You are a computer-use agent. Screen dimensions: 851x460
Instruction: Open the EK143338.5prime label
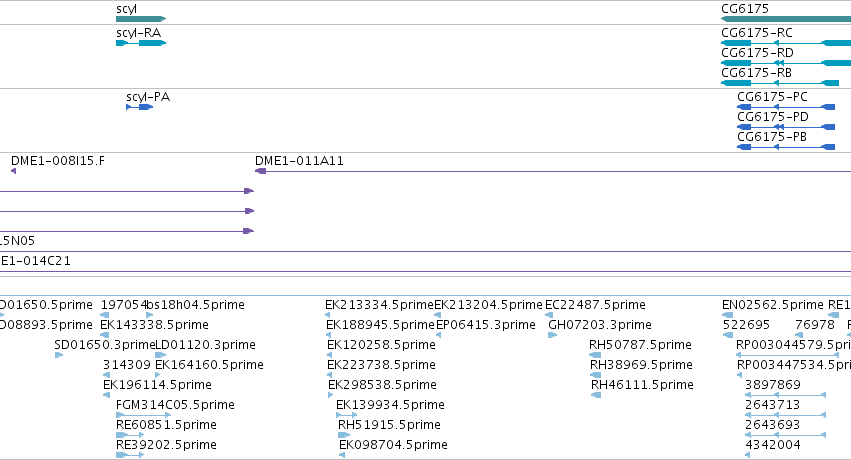tap(155, 325)
